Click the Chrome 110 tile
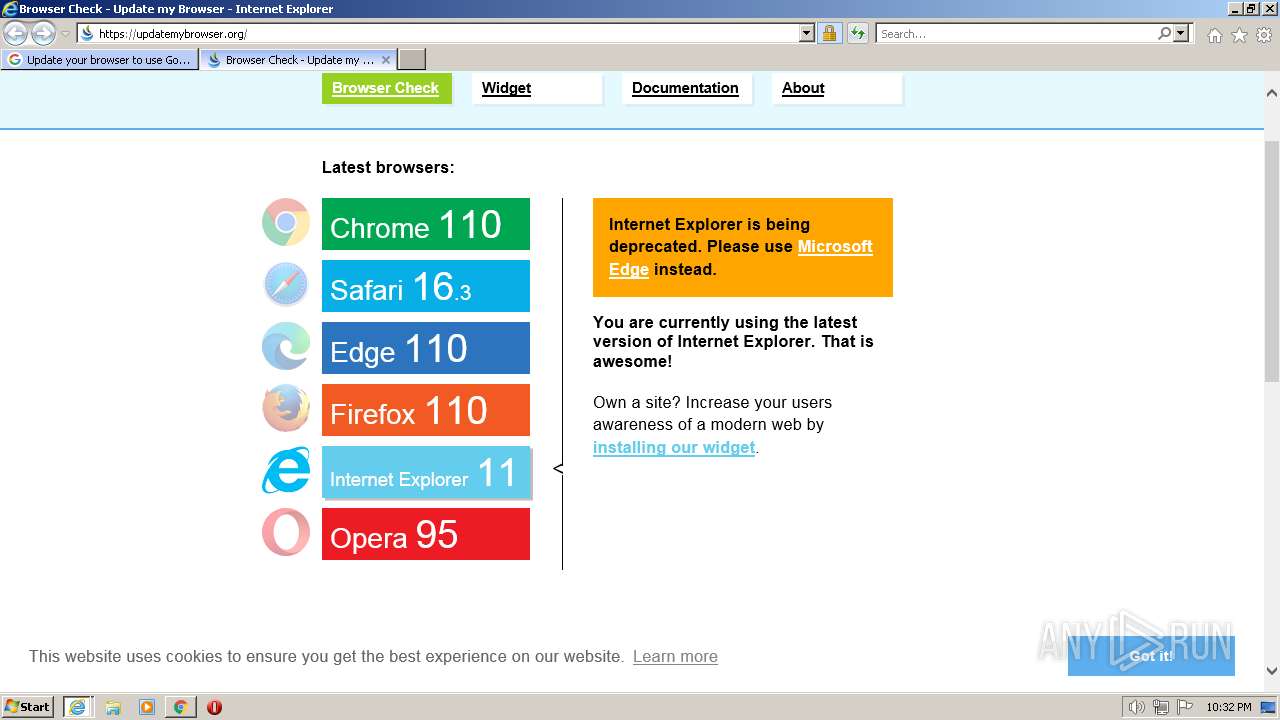Viewport: 1280px width, 720px height. (x=426, y=224)
